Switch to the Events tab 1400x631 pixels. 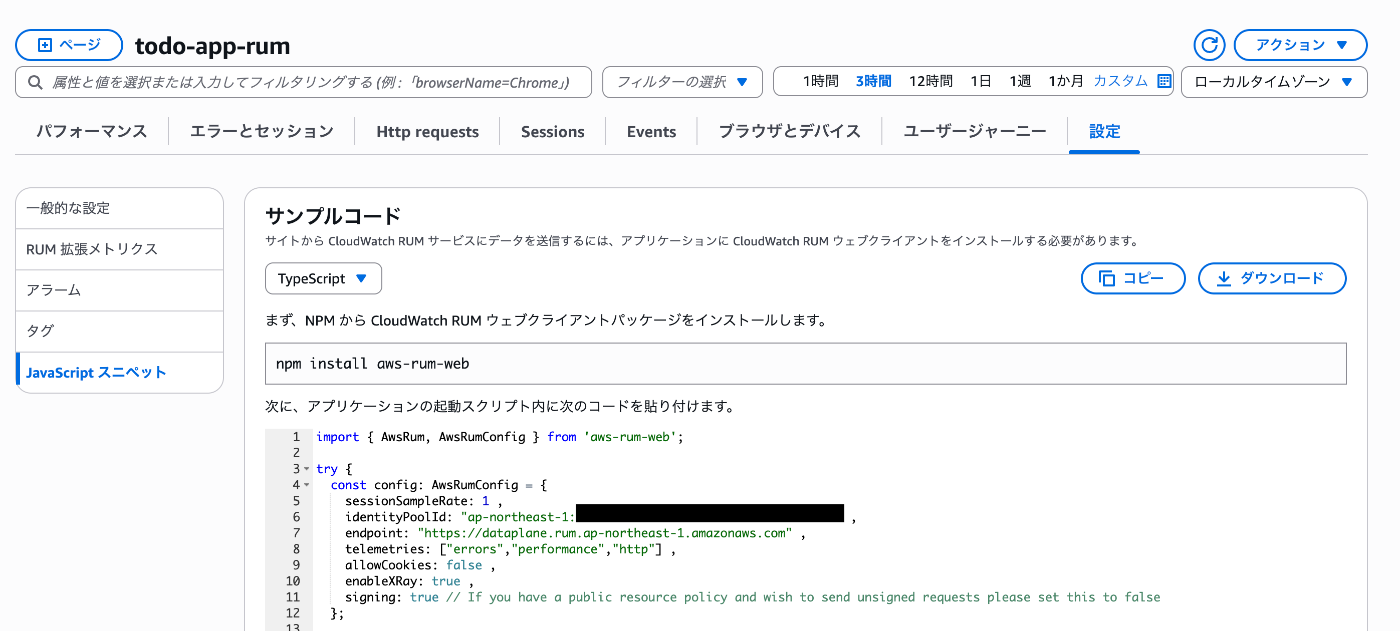coord(652,131)
